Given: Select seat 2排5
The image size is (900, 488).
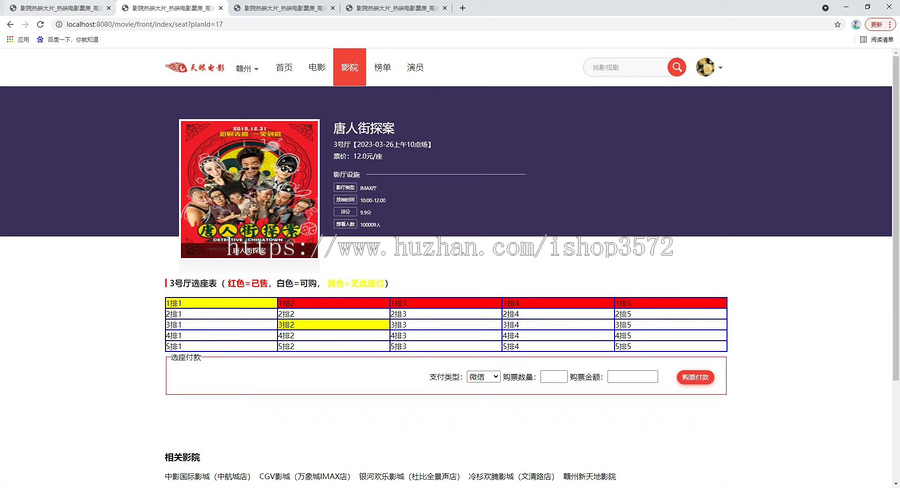Looking at the screenshot, I should [x=670, y=314].
